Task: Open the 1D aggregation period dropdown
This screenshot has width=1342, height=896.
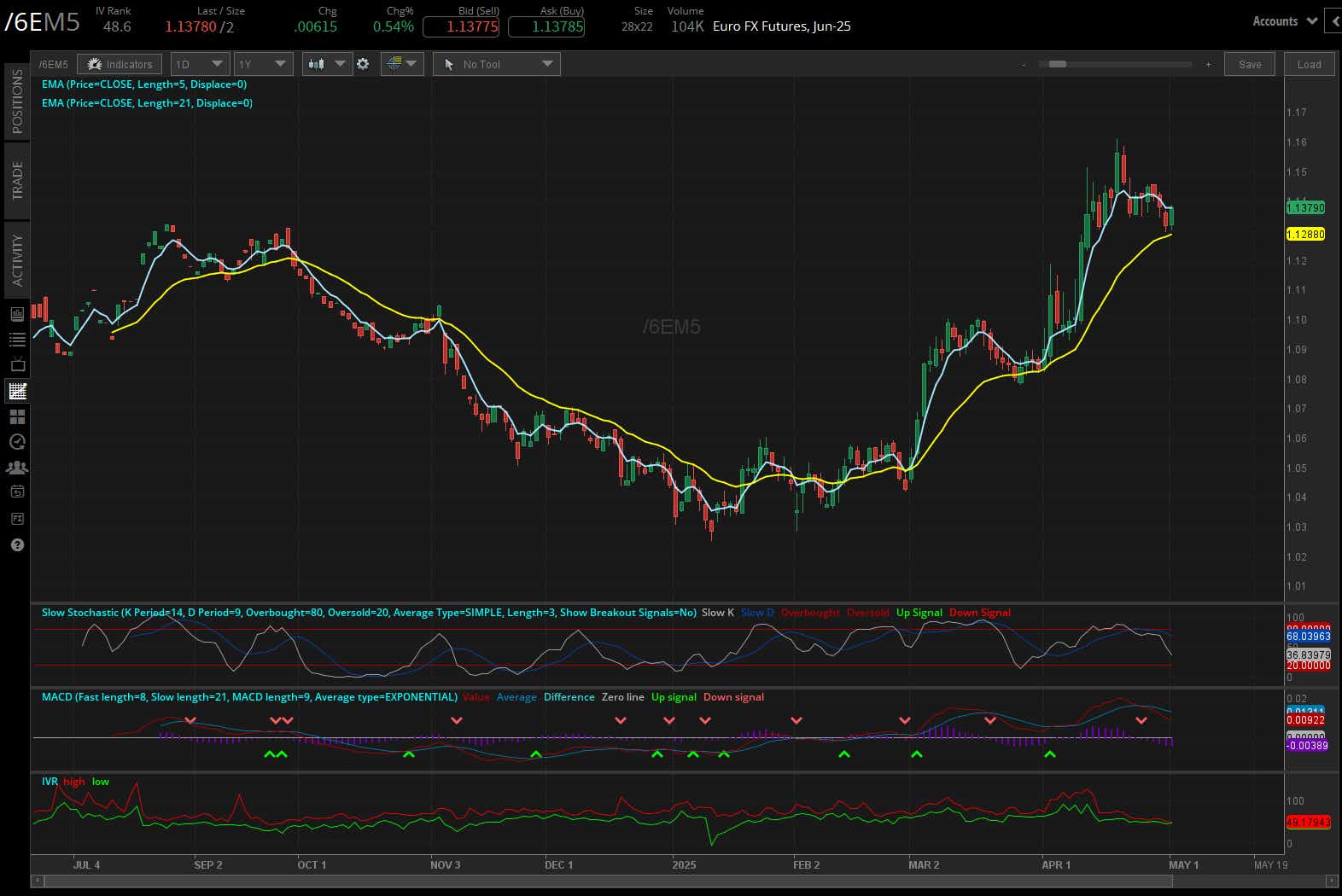Action: tap(199, 64)
